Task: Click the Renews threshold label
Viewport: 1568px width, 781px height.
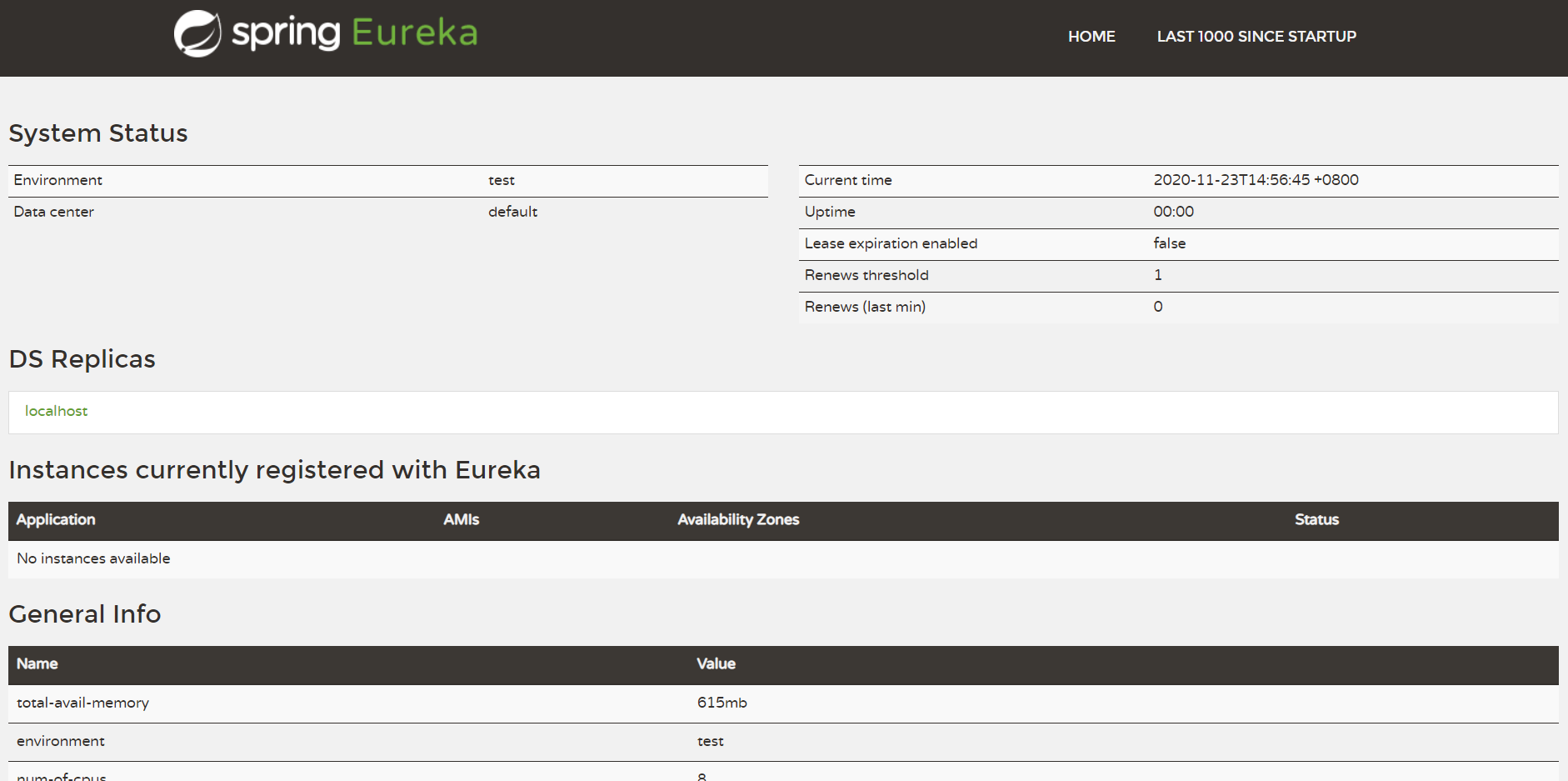Action: coord(866,275)
